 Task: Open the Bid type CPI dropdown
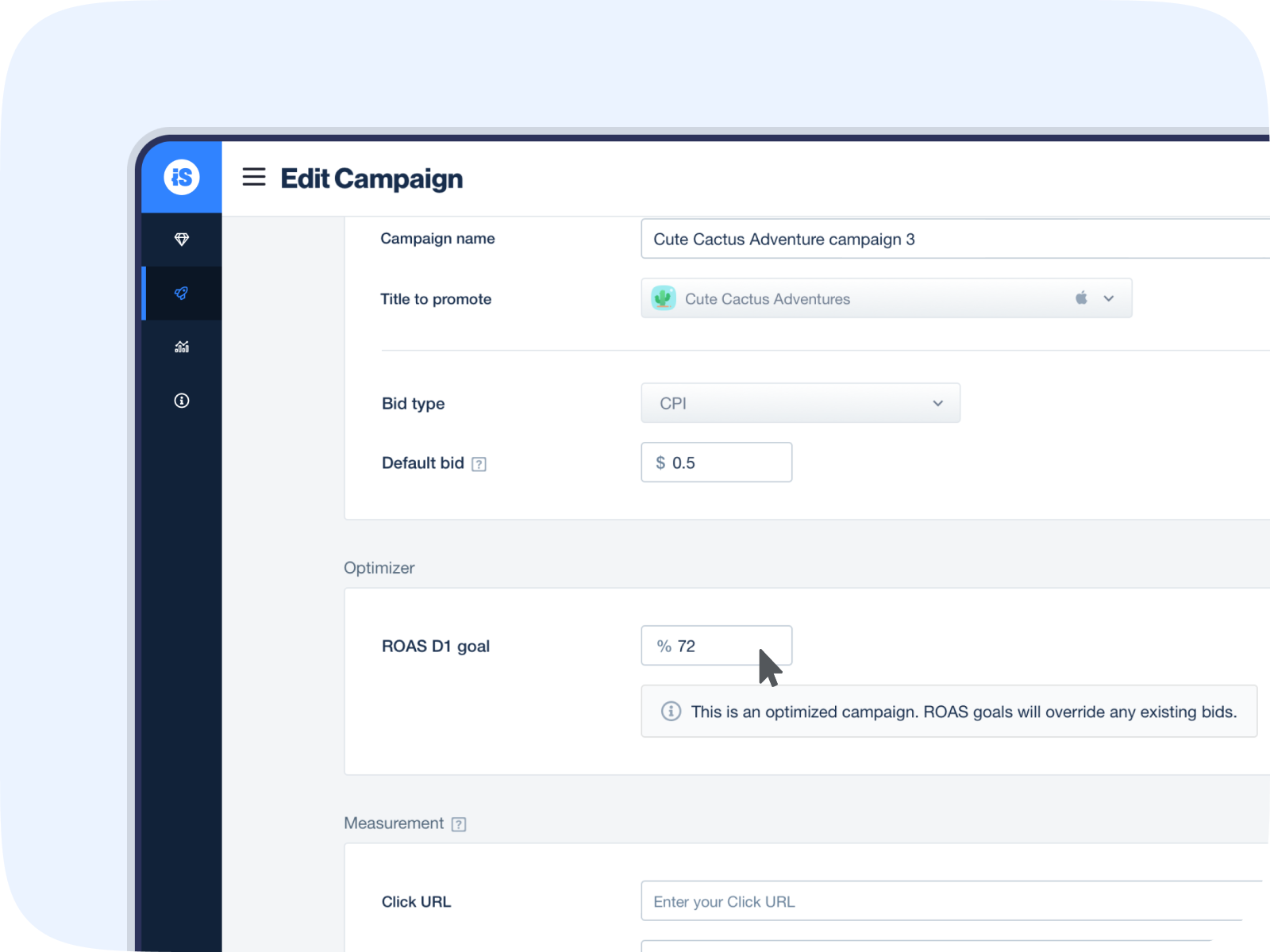point(800,403)
